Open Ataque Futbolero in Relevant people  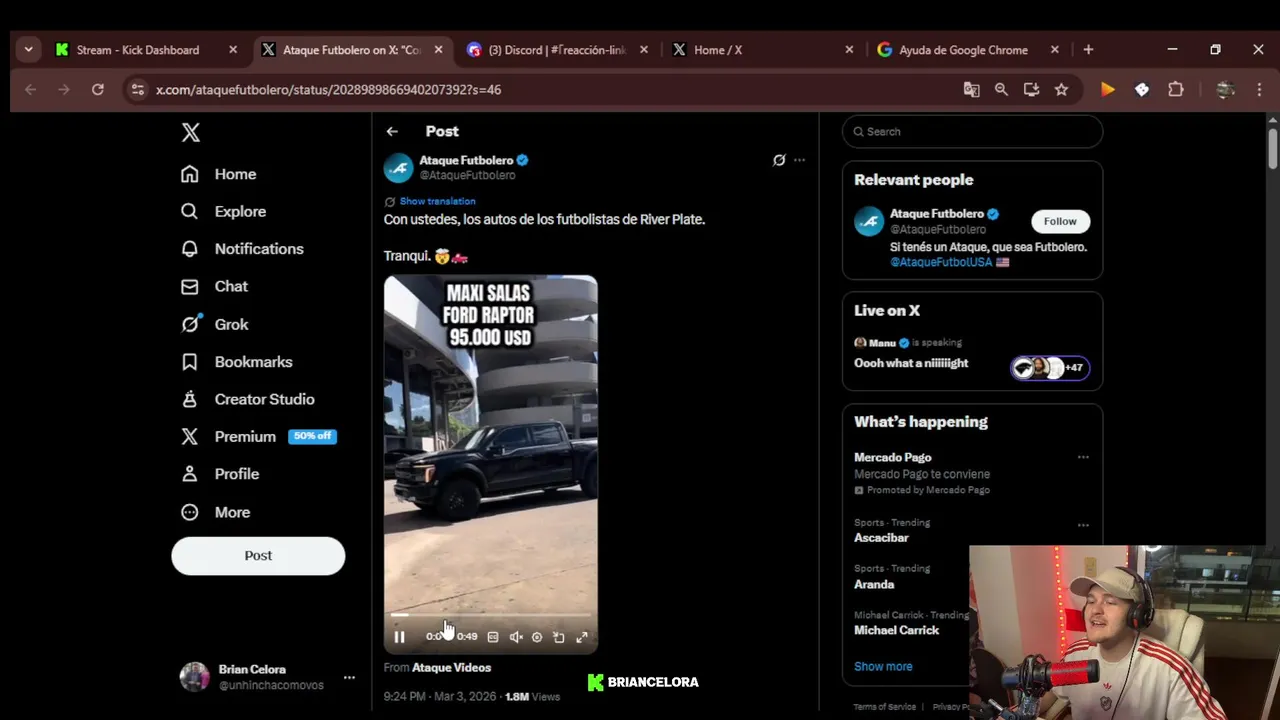tap(937, 213)
